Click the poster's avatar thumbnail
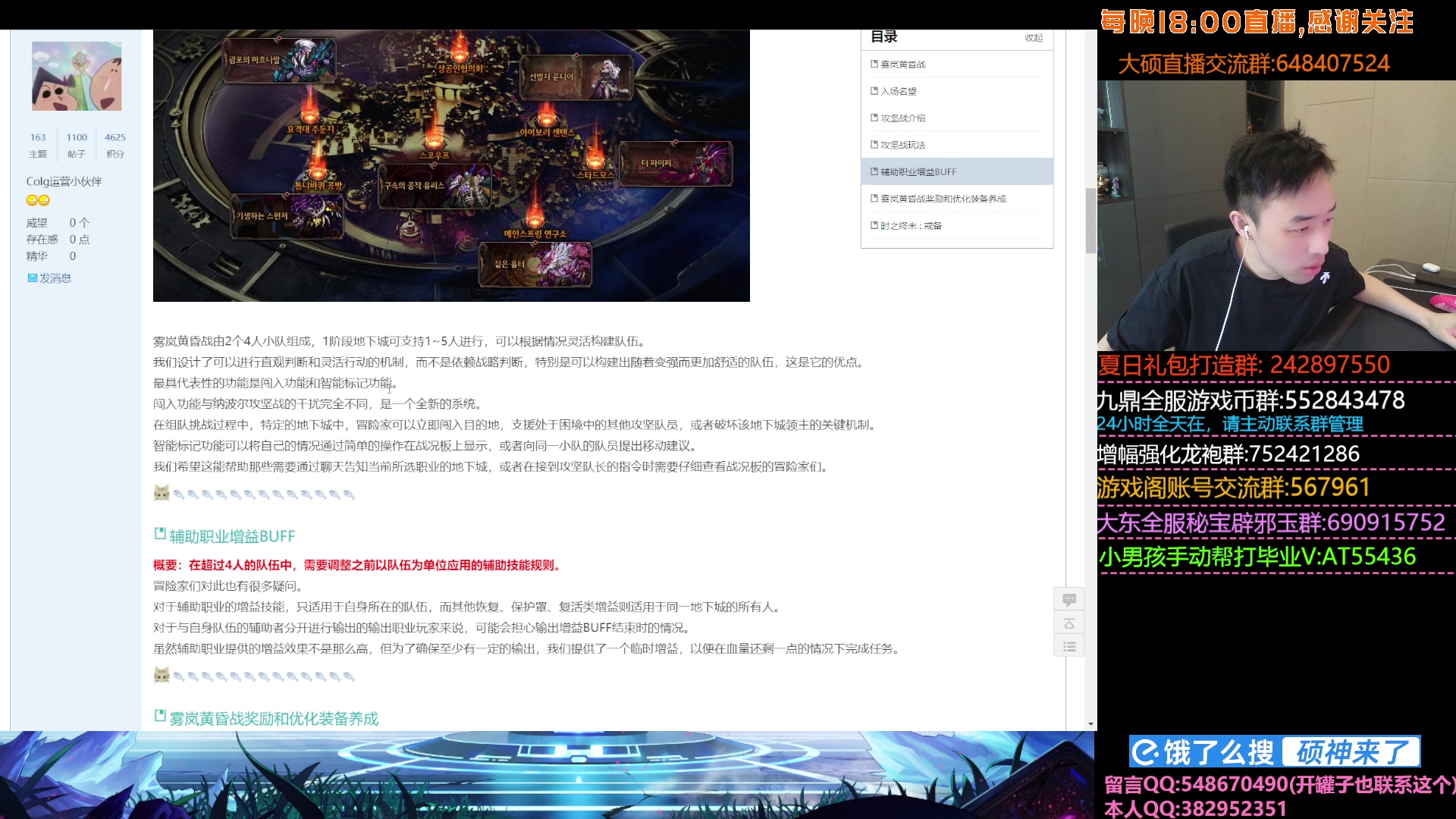The width and height of the screenshot is (1456, 819). click(77, 76)
